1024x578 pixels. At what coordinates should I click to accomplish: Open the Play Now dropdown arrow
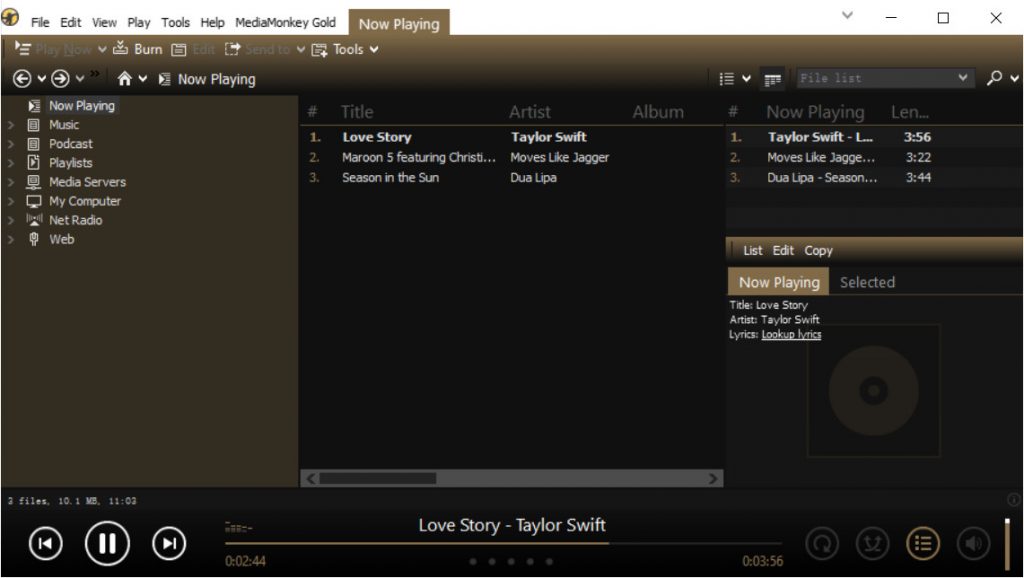point(102,49)
